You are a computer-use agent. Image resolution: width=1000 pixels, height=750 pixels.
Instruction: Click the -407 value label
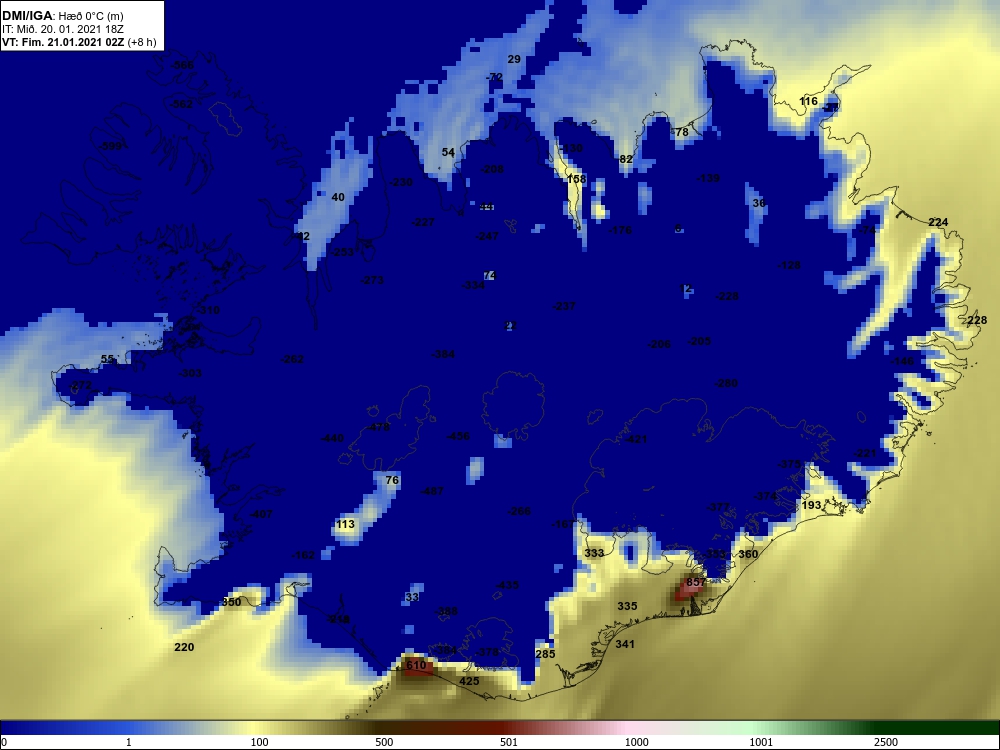[x=261, y=514]
